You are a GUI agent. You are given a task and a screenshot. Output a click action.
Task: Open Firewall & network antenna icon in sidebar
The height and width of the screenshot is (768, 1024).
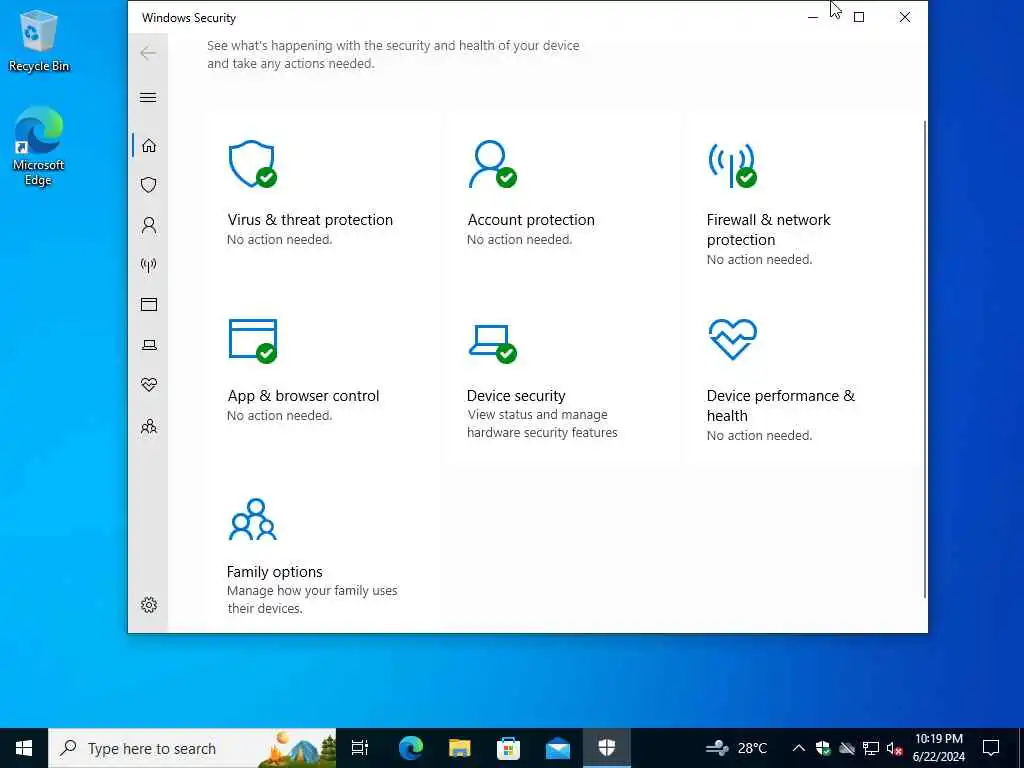tap(149, 264)
